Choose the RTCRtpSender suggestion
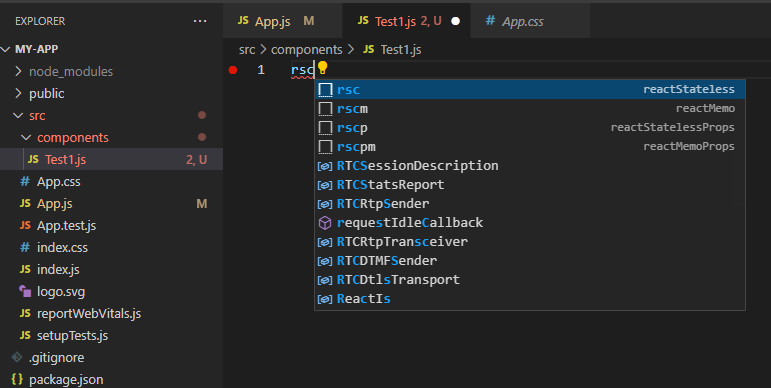The height and width of the screenshot is (388, 771). (x=530, y=204)
